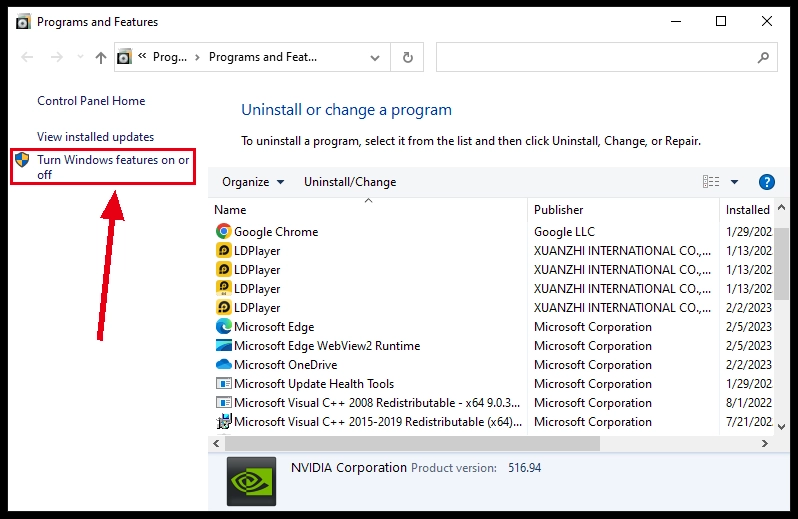Click the Microsoft Edge WebView2 Runtime name
Viewport: 798px width, 519px height.
tap(327, 346)
